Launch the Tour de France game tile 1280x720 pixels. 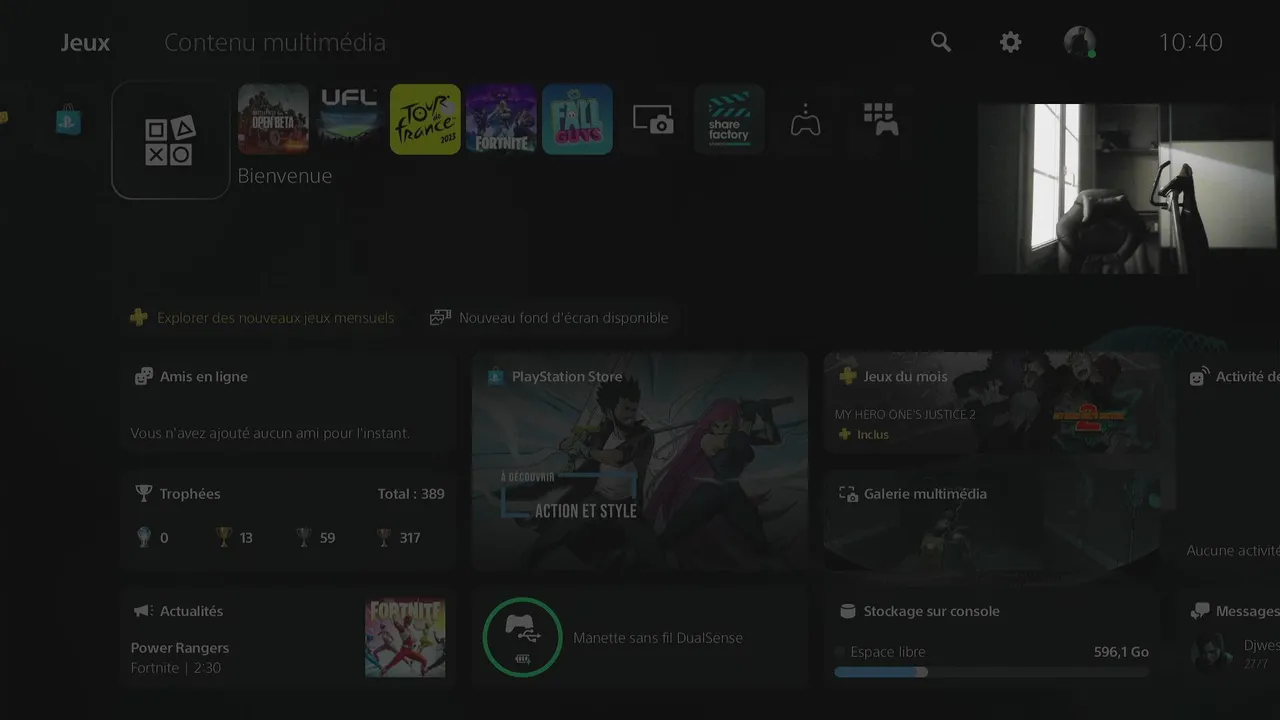pos(425,119)
